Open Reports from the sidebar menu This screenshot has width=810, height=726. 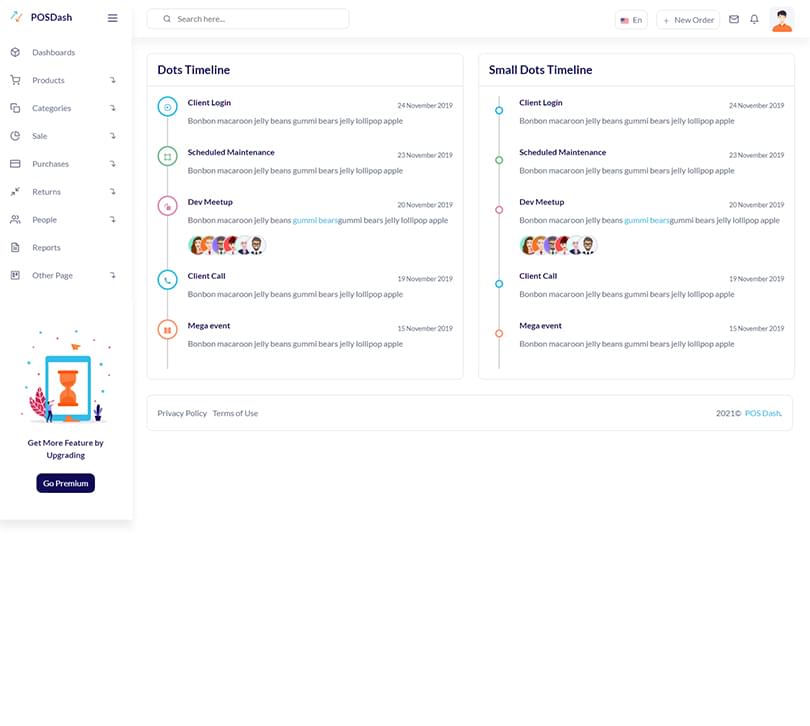coord(46,248)
